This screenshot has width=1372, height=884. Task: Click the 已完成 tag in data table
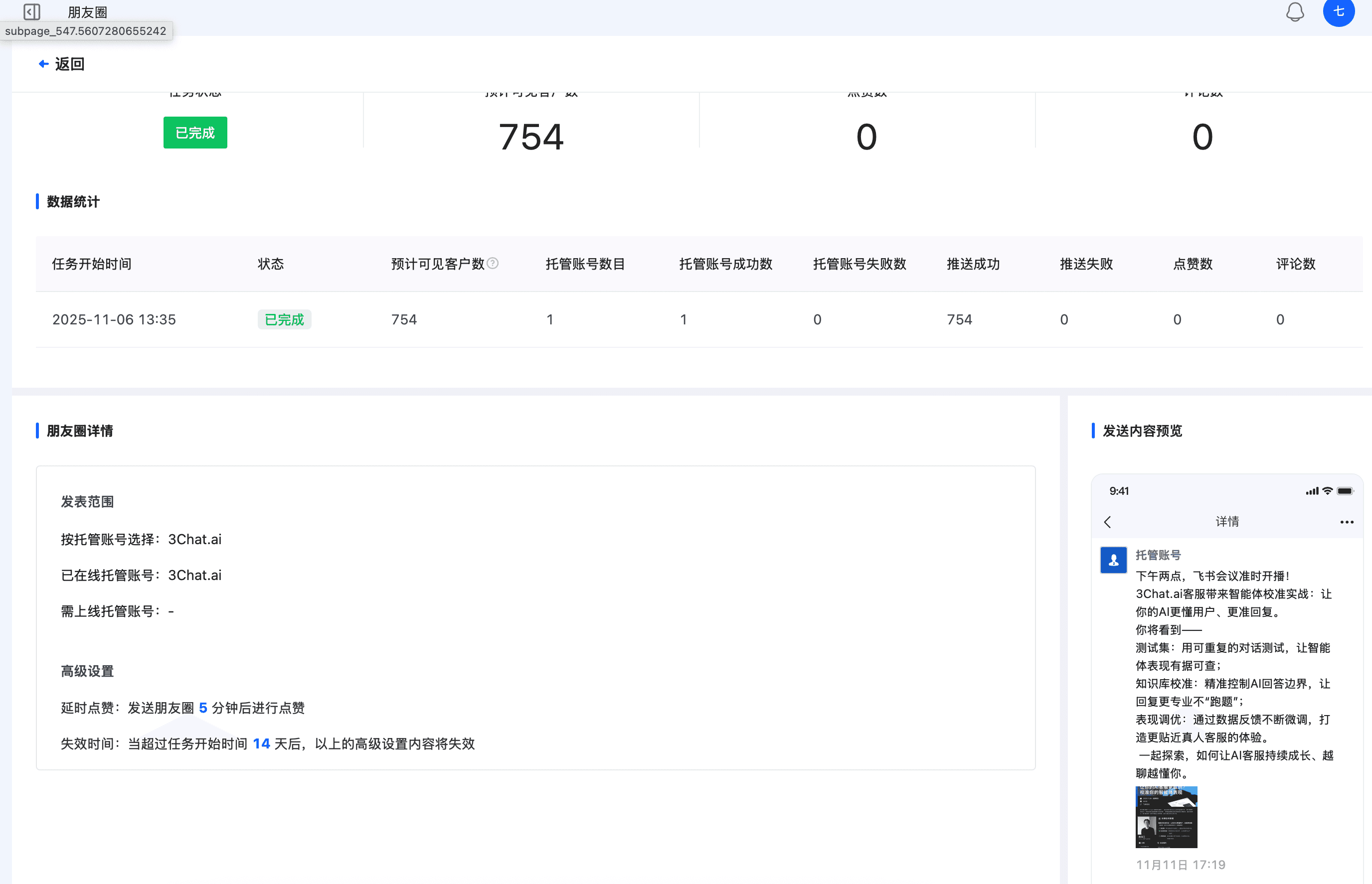pyautogui.click(x=284, y=319)
